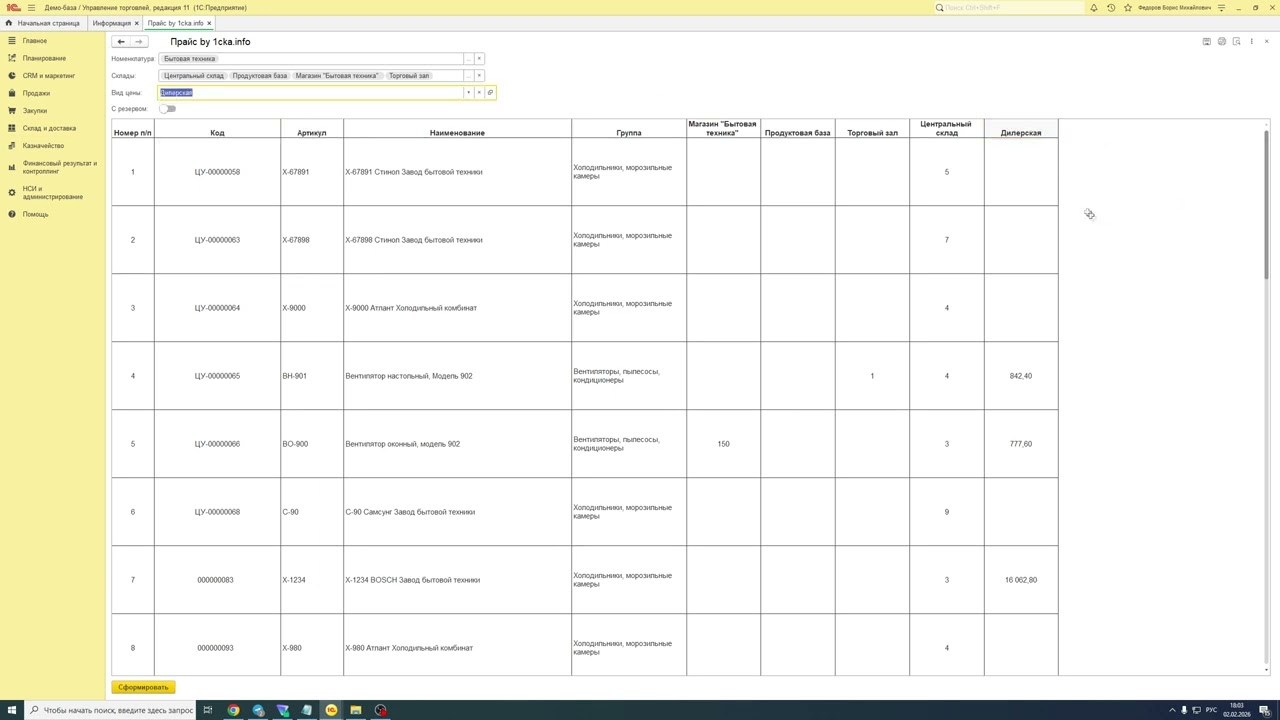This screenshot has width=1280, height=720.
Task: Click the search magnifier icon in top bar
Action: 939,7
